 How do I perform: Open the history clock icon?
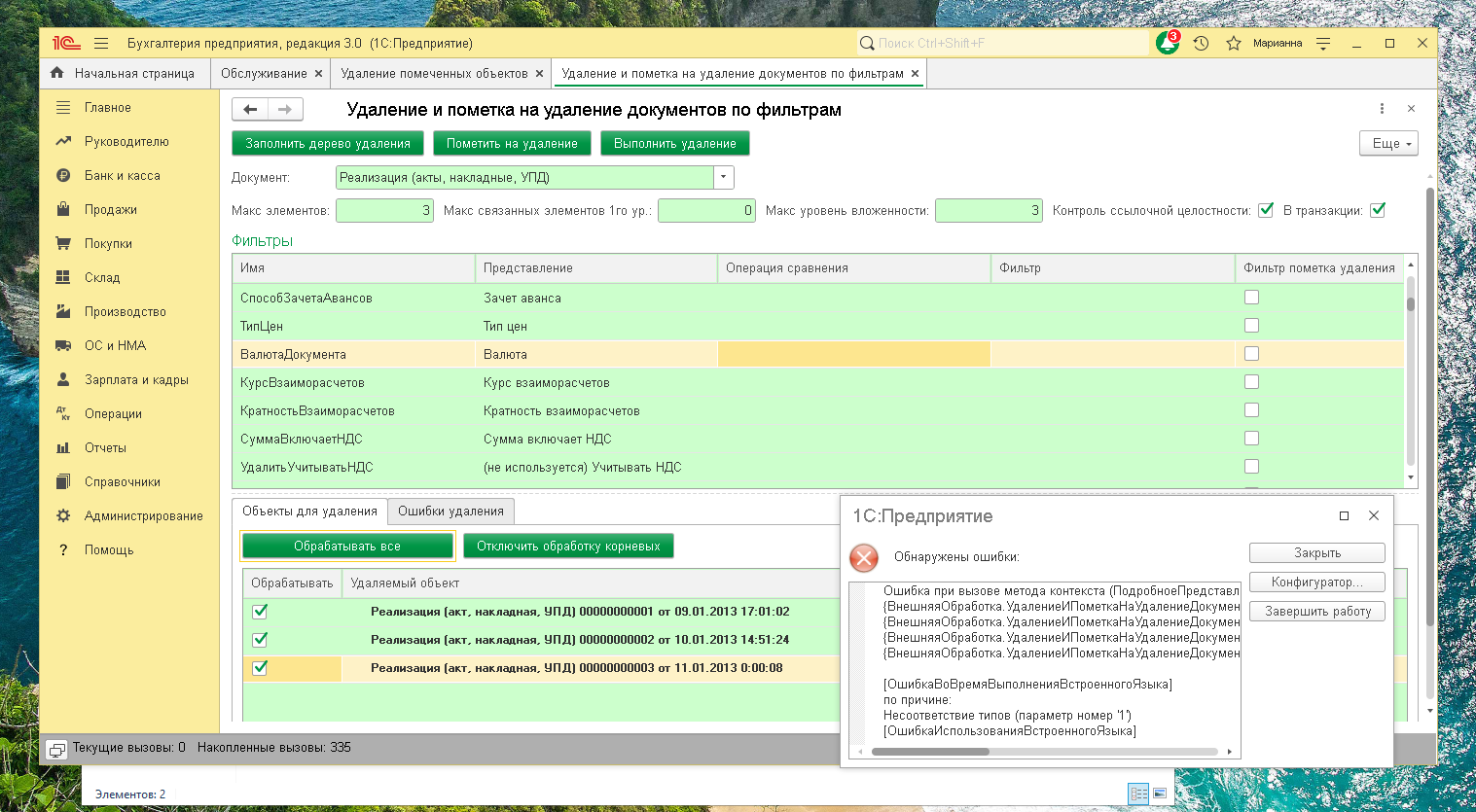click(x=1201, y=44)
